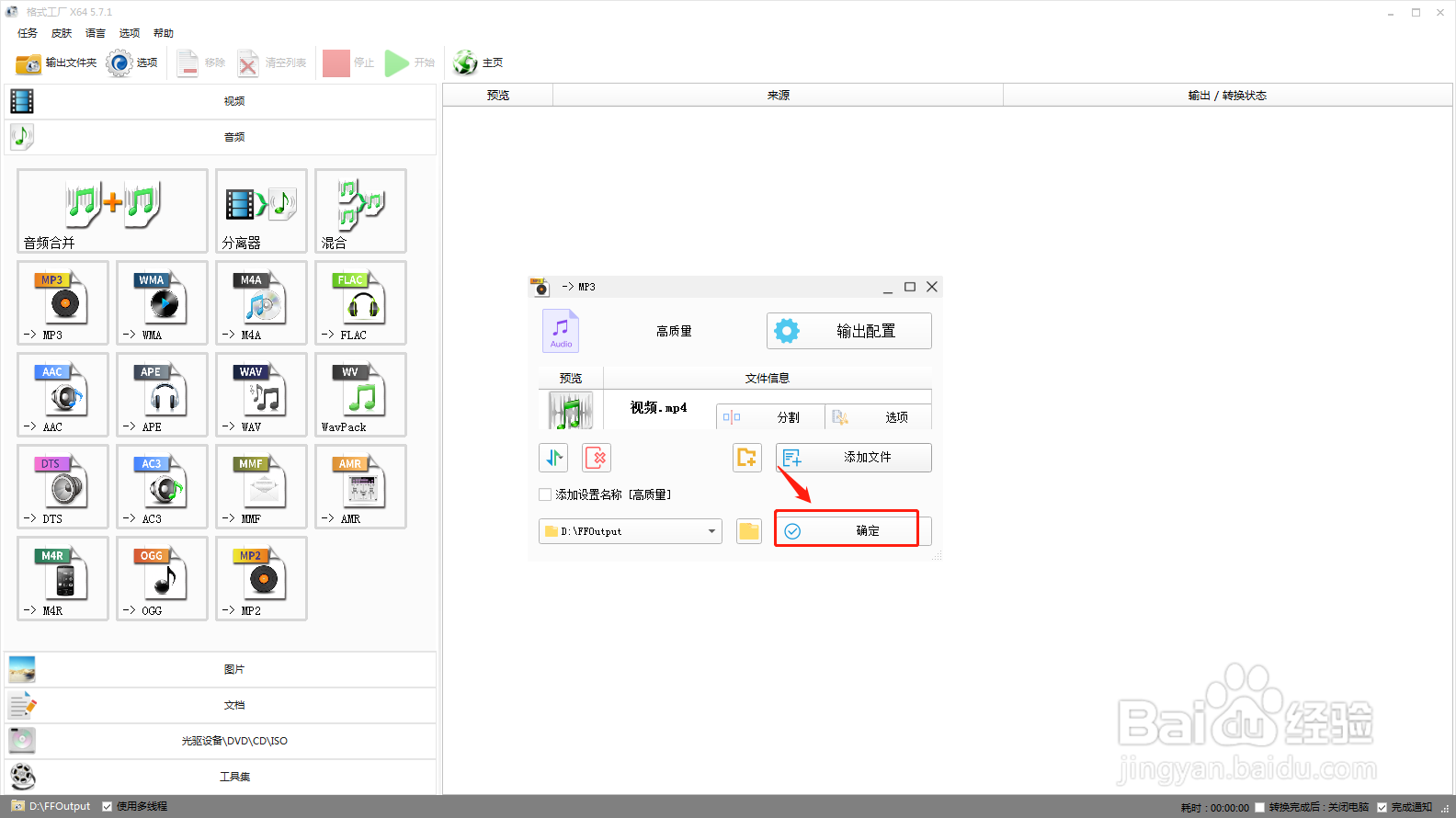
Task: Open the 任务 menu
Action: tap(28, 33)
